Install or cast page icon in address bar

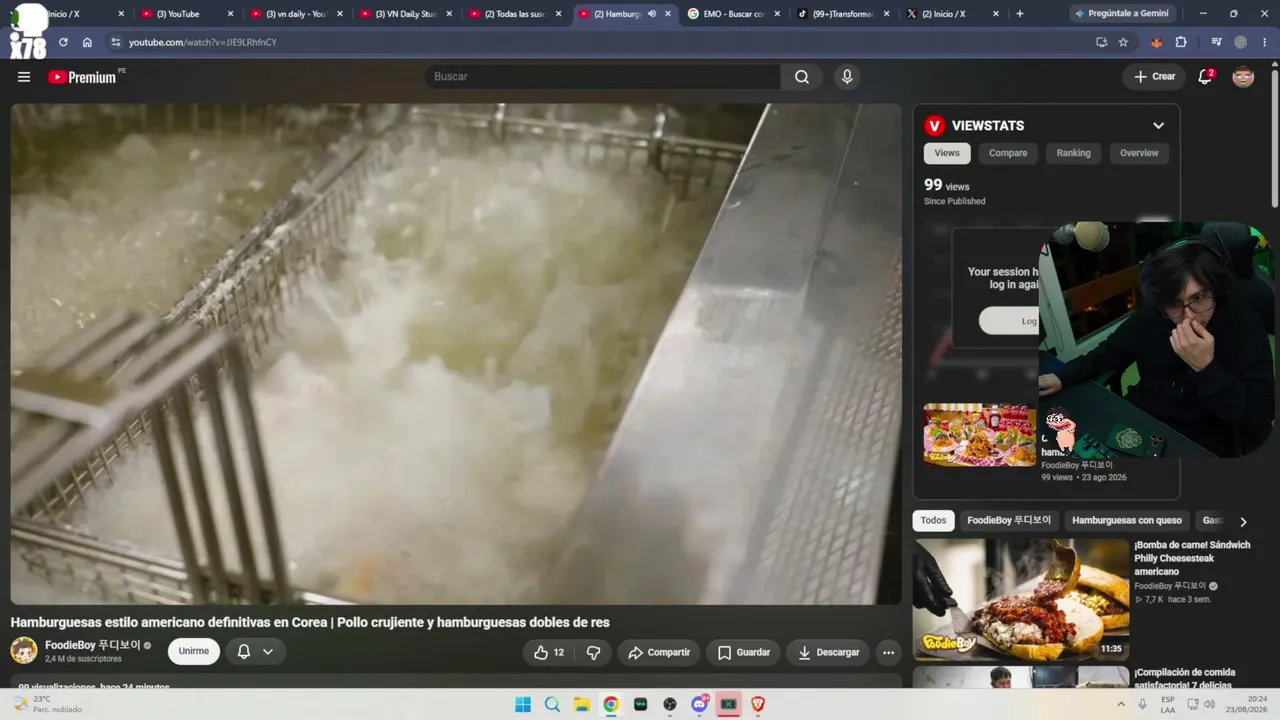tap(1101, 42)
